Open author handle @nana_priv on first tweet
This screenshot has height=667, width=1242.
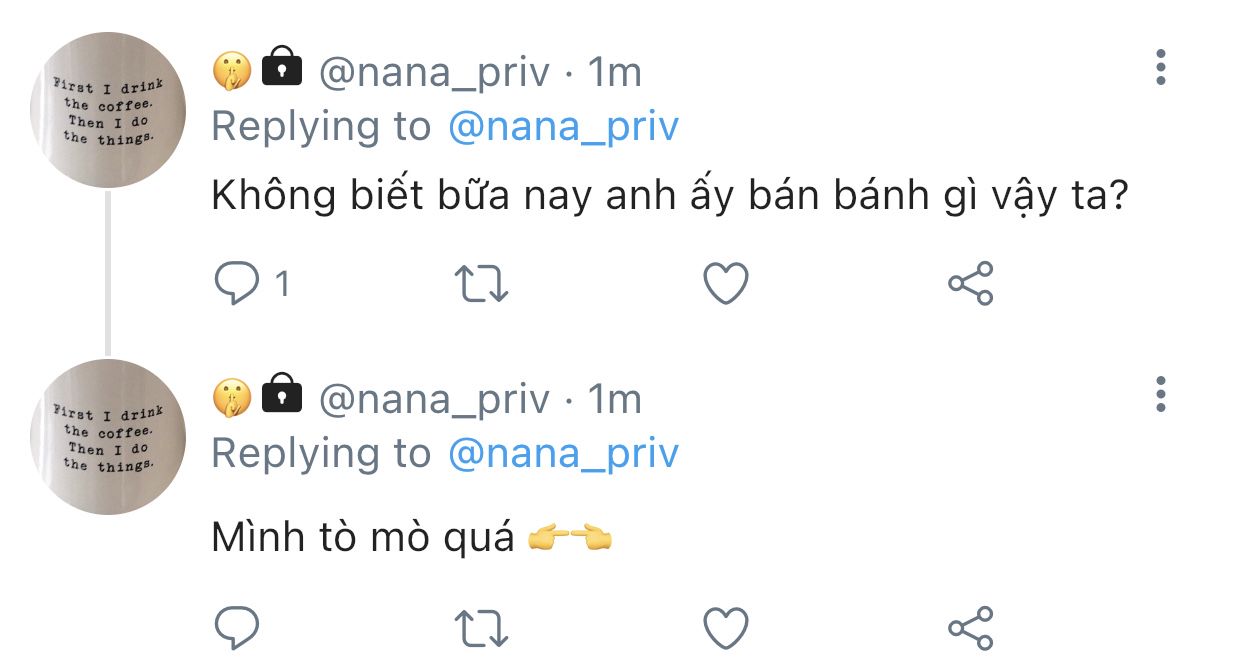coord(434,72)
